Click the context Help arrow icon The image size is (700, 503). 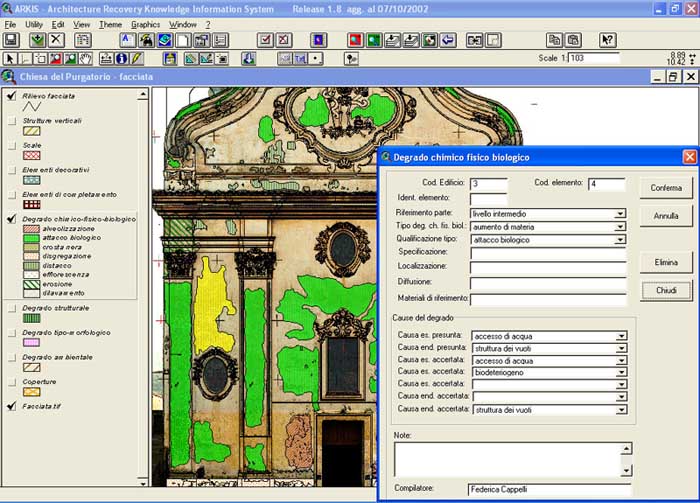[x=607, y=40]
